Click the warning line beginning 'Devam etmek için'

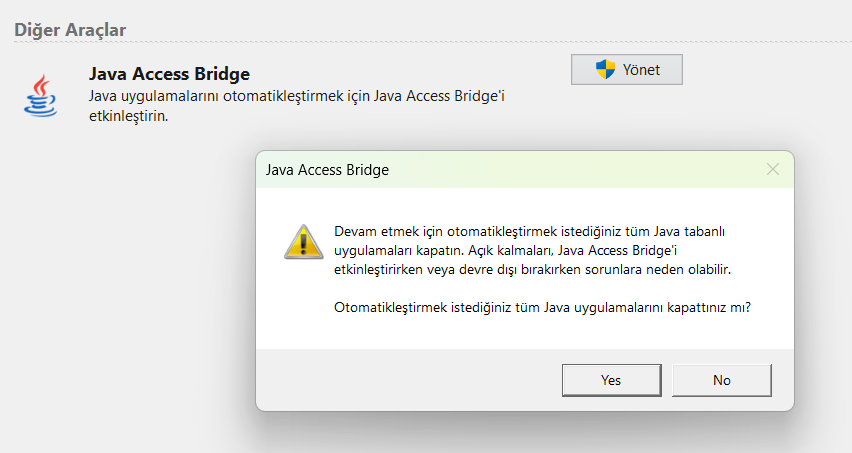coord(528,231)
